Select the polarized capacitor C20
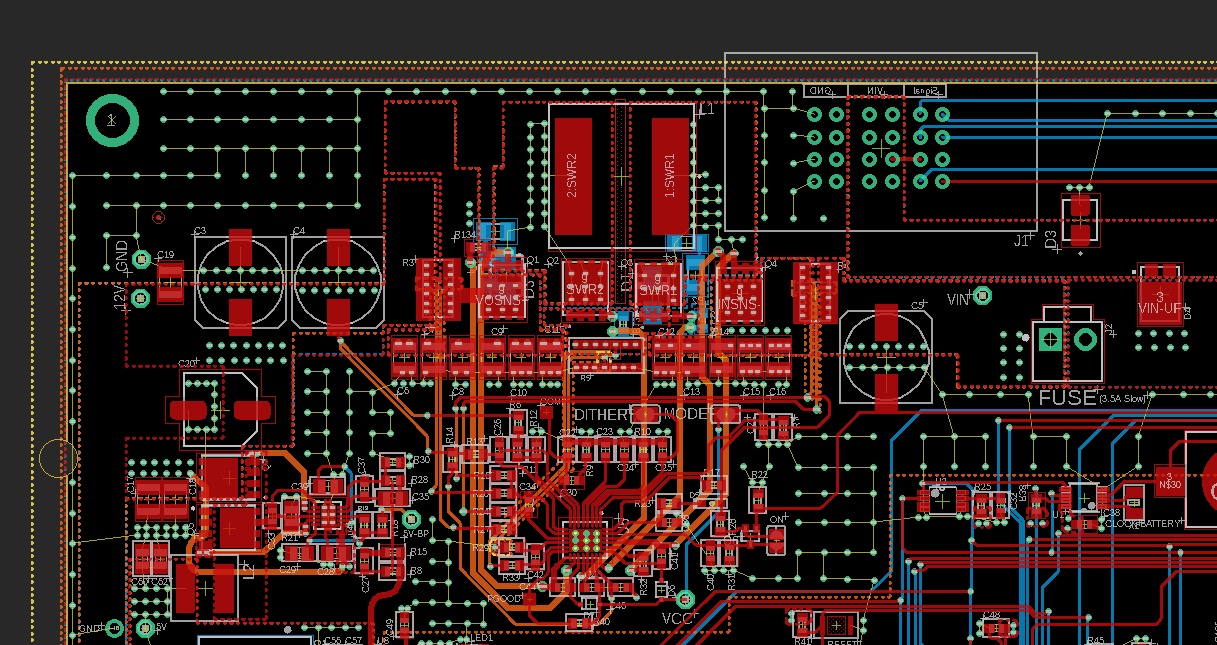Viewport: 1217px width, 645px height. 221,409
